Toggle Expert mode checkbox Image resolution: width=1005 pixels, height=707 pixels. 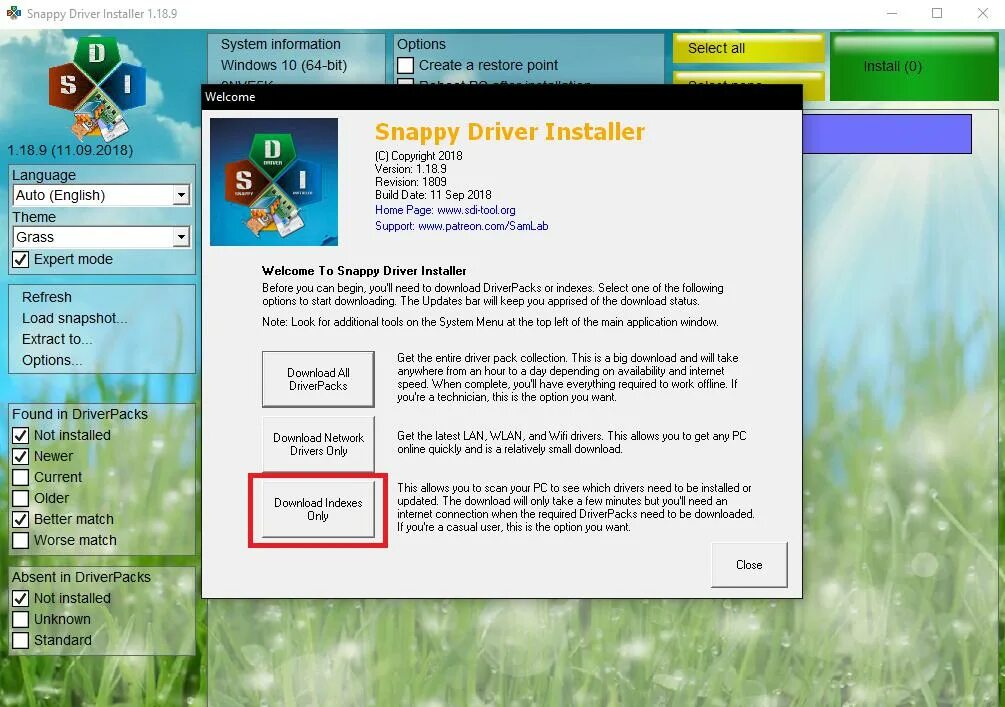[21, 260]
